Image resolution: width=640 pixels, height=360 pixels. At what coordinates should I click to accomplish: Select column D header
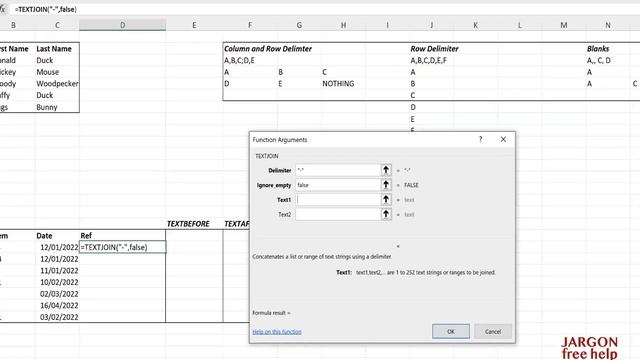tap(122, 25)
